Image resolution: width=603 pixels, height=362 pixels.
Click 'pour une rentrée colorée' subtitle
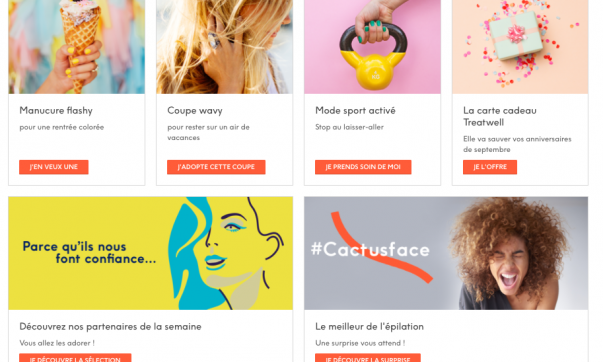62,127
